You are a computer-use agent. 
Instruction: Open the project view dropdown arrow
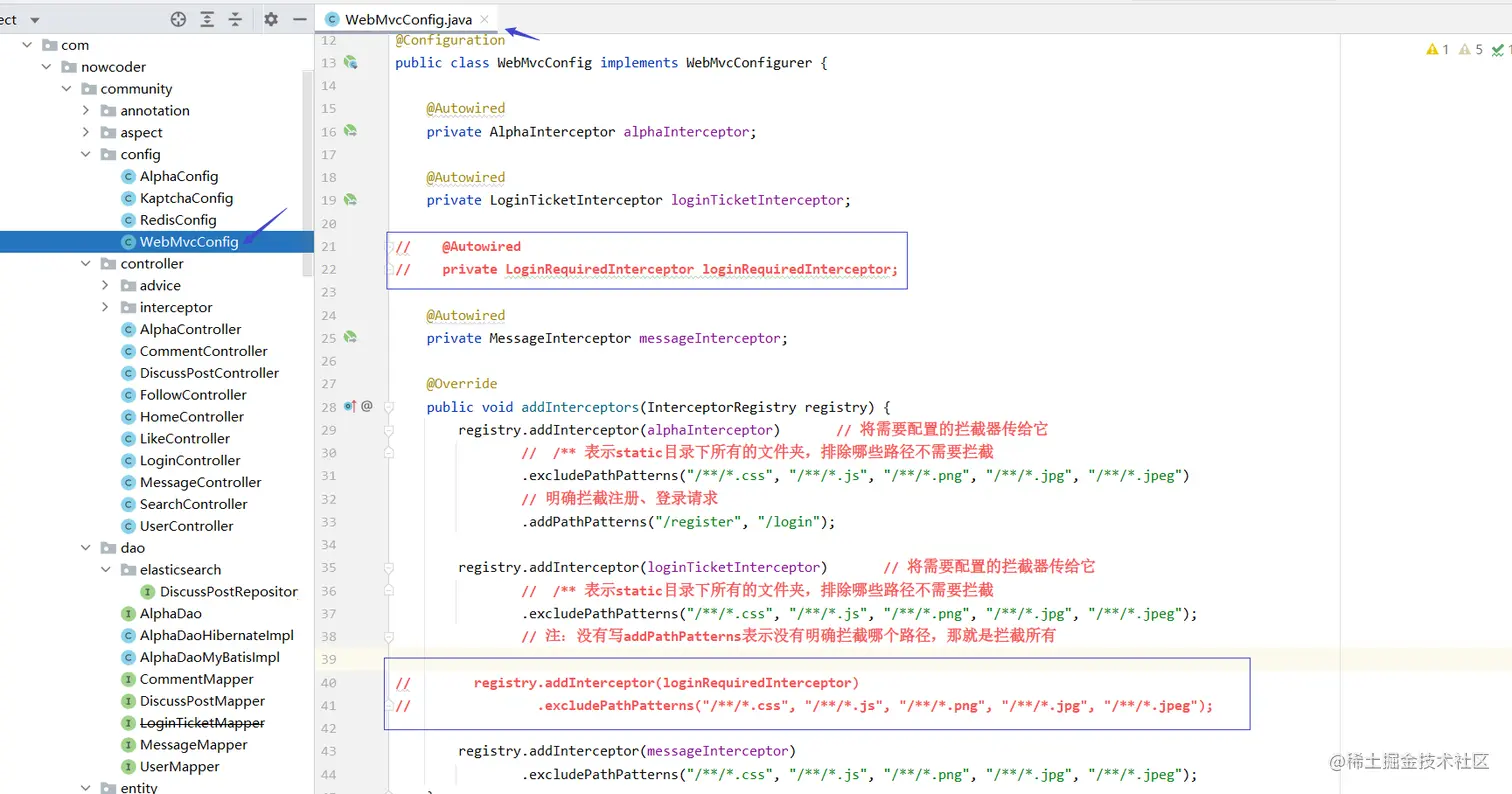tap(36, 20)
